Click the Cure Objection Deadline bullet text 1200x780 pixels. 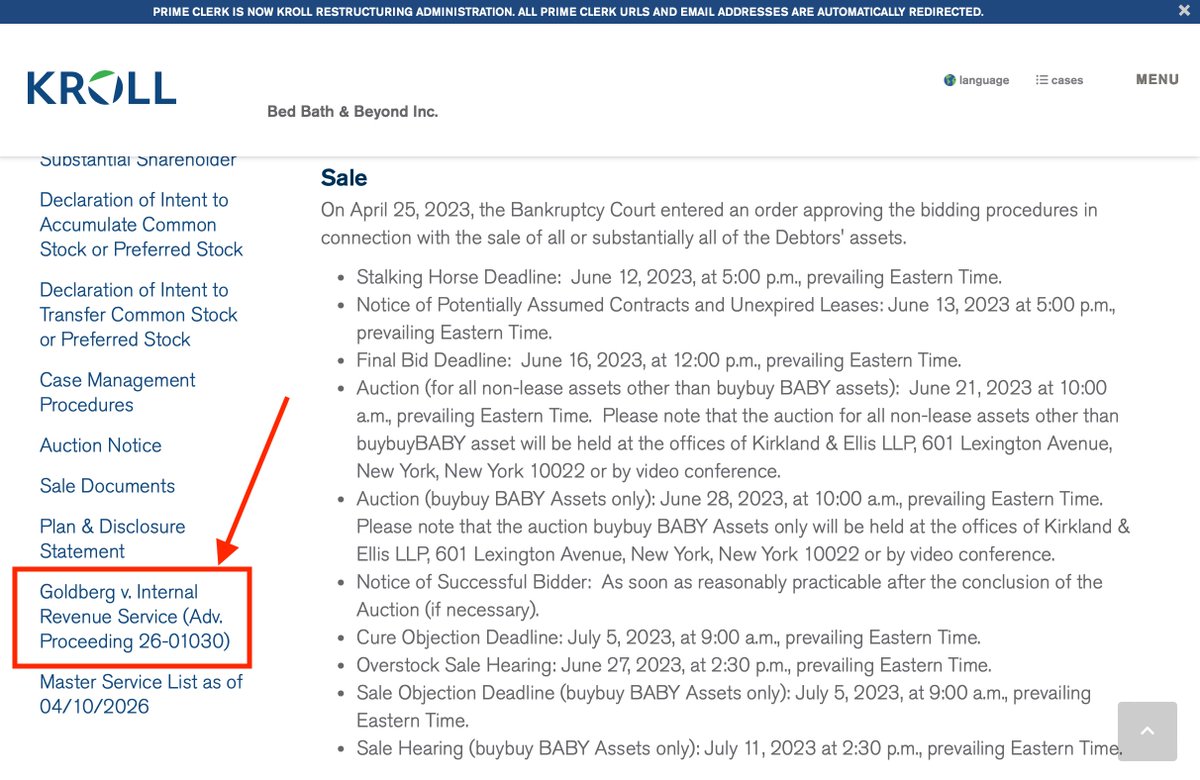pyautogui.click(x=669, y=637)
